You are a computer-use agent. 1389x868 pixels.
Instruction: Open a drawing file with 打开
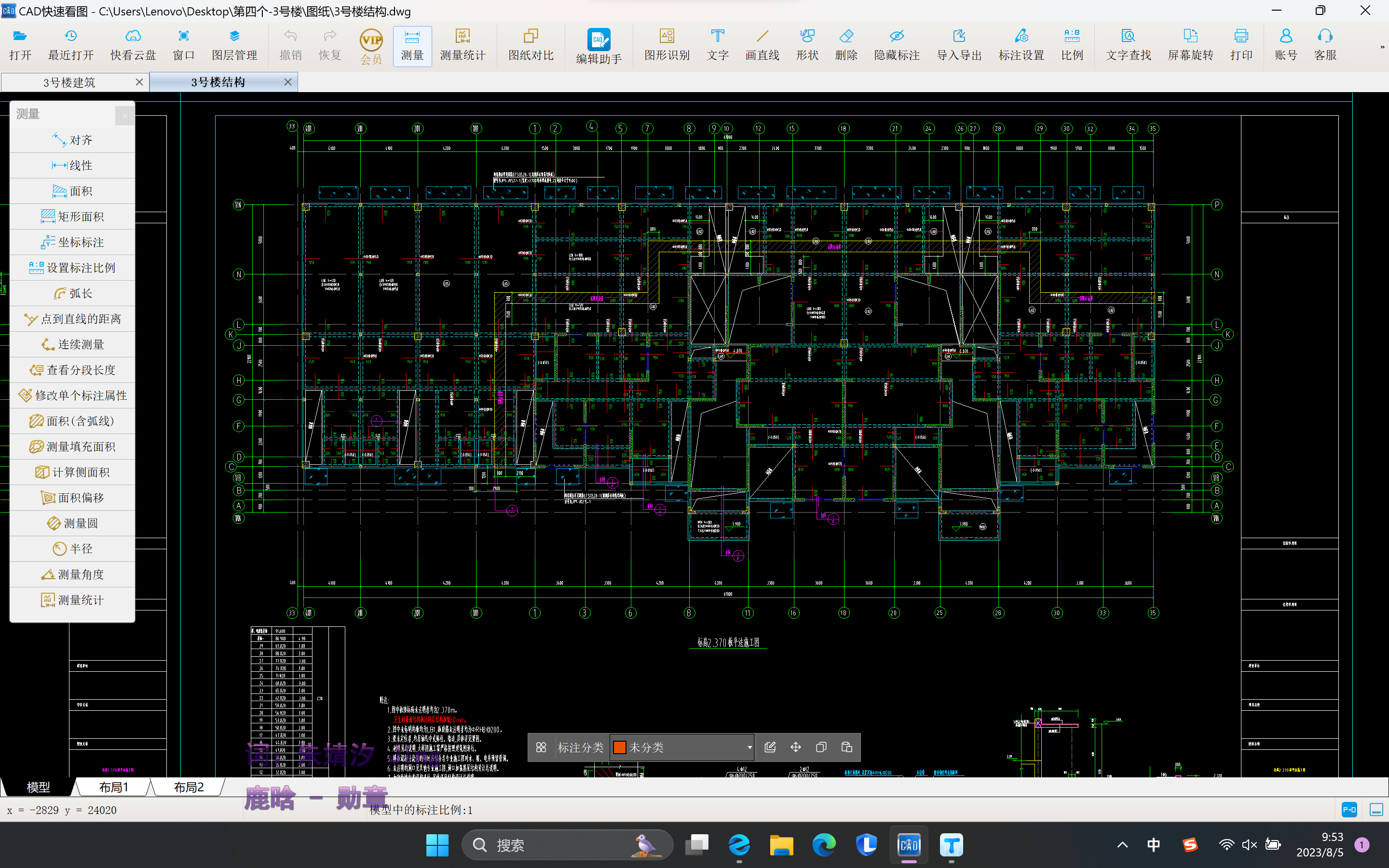[x=20, y=45]
